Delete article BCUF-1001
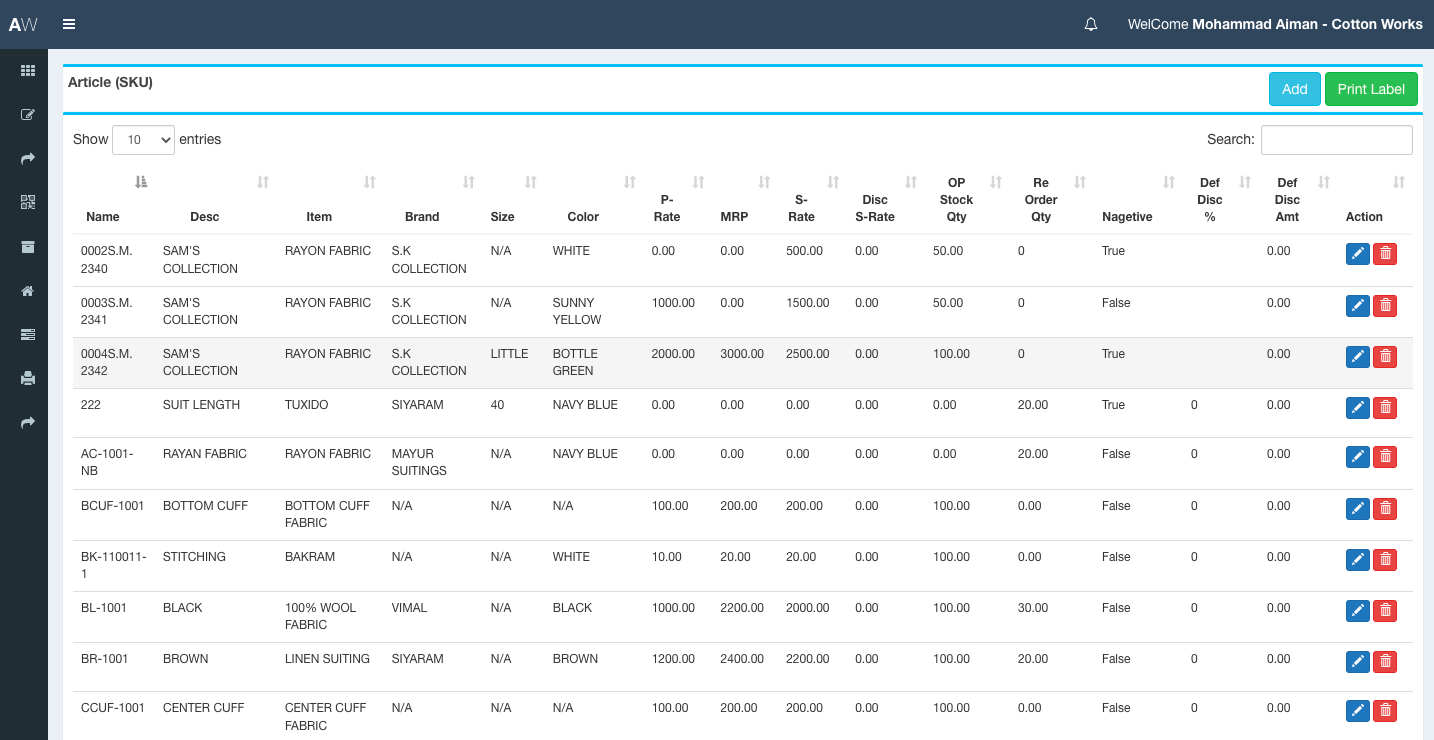This screenshot has width=1434, height=740. tap(1385, 509)
